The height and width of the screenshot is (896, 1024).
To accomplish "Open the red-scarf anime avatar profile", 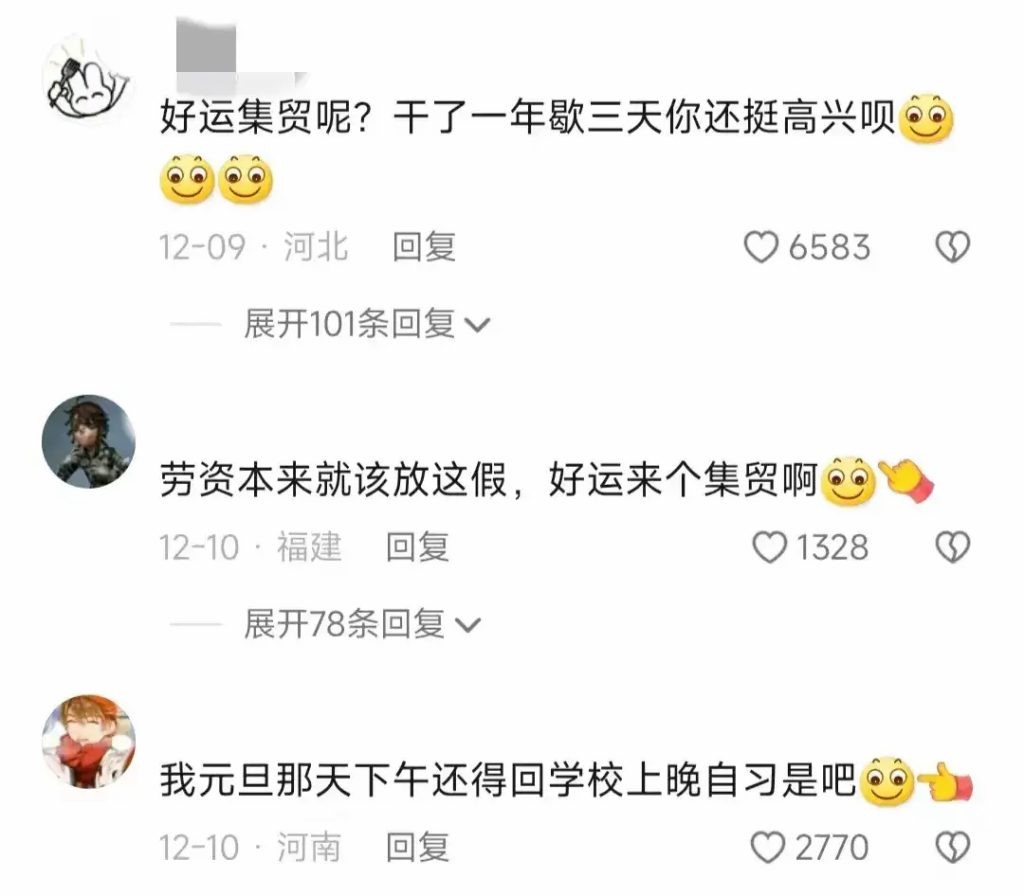I will click(x=89, y=741).
